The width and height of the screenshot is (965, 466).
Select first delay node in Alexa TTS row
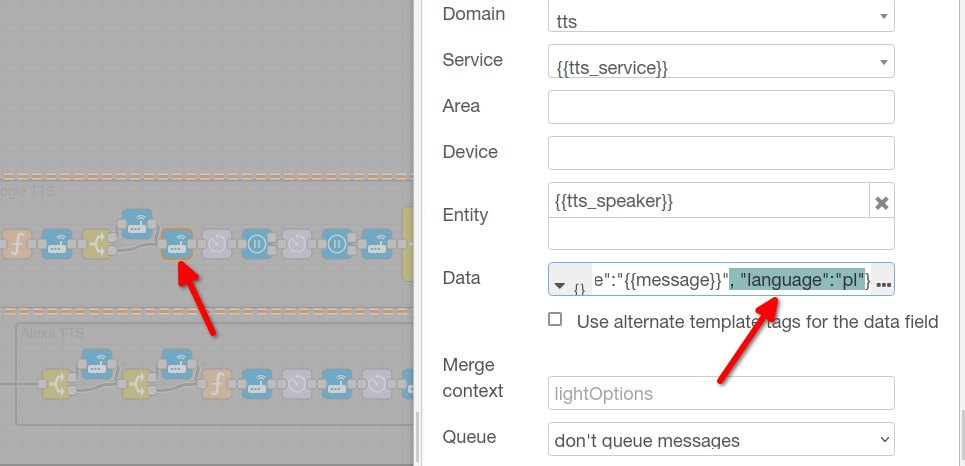(x=297, y=384)
